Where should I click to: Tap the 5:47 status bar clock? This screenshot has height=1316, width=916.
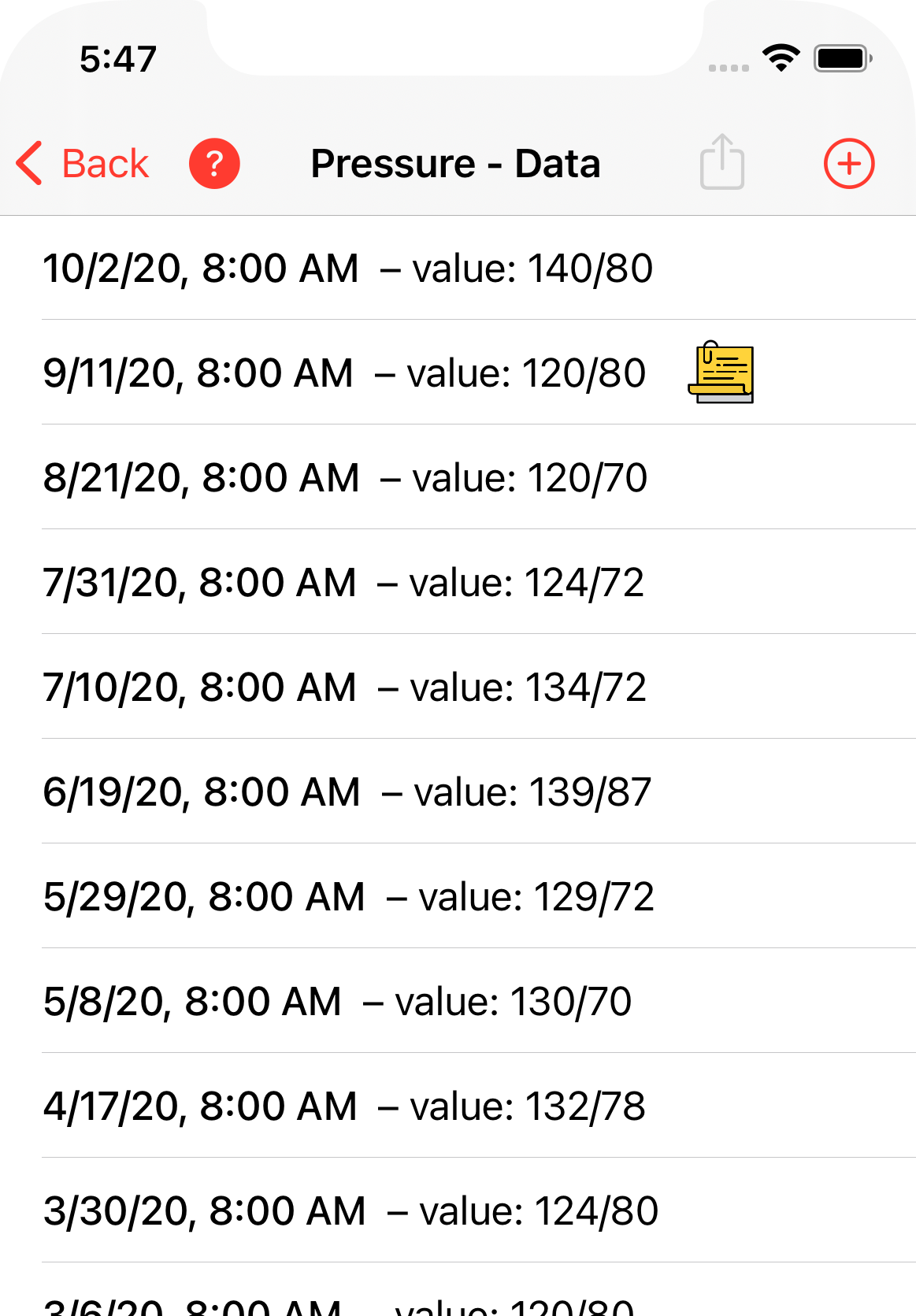click(x=118, y=59)
